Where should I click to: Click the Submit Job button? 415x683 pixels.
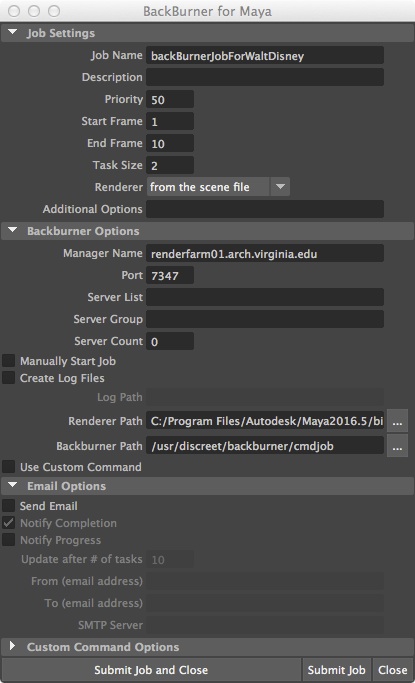[x=336, y=669]
